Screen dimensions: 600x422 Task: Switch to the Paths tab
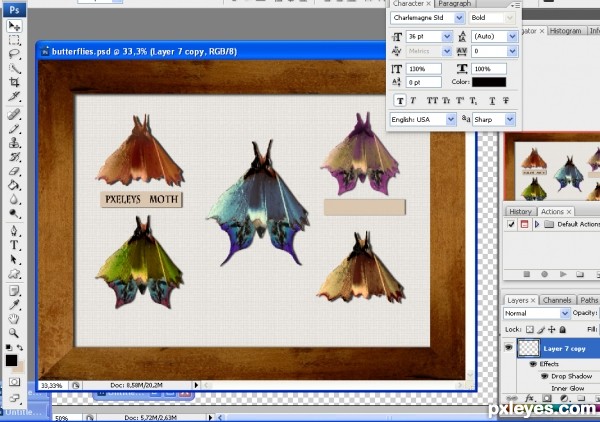tap(589, 300)
